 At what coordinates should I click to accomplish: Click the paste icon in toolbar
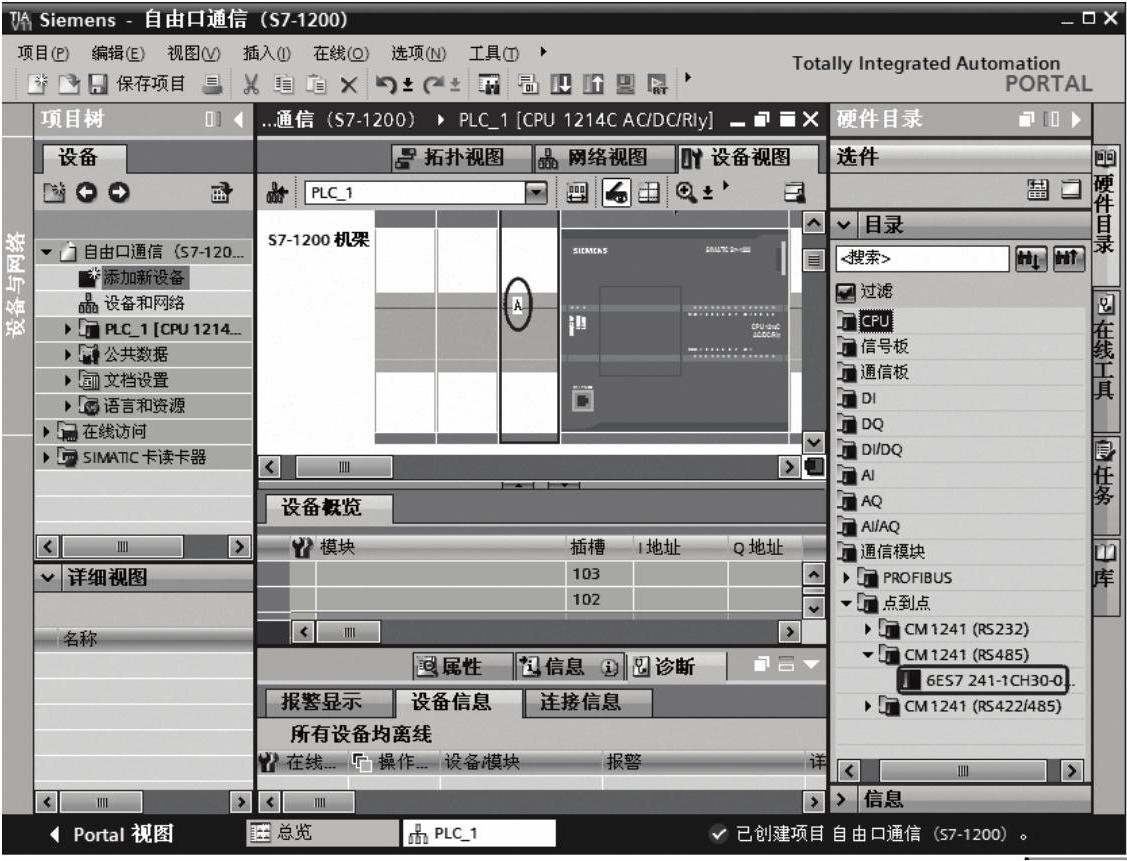tap(316, 85)
